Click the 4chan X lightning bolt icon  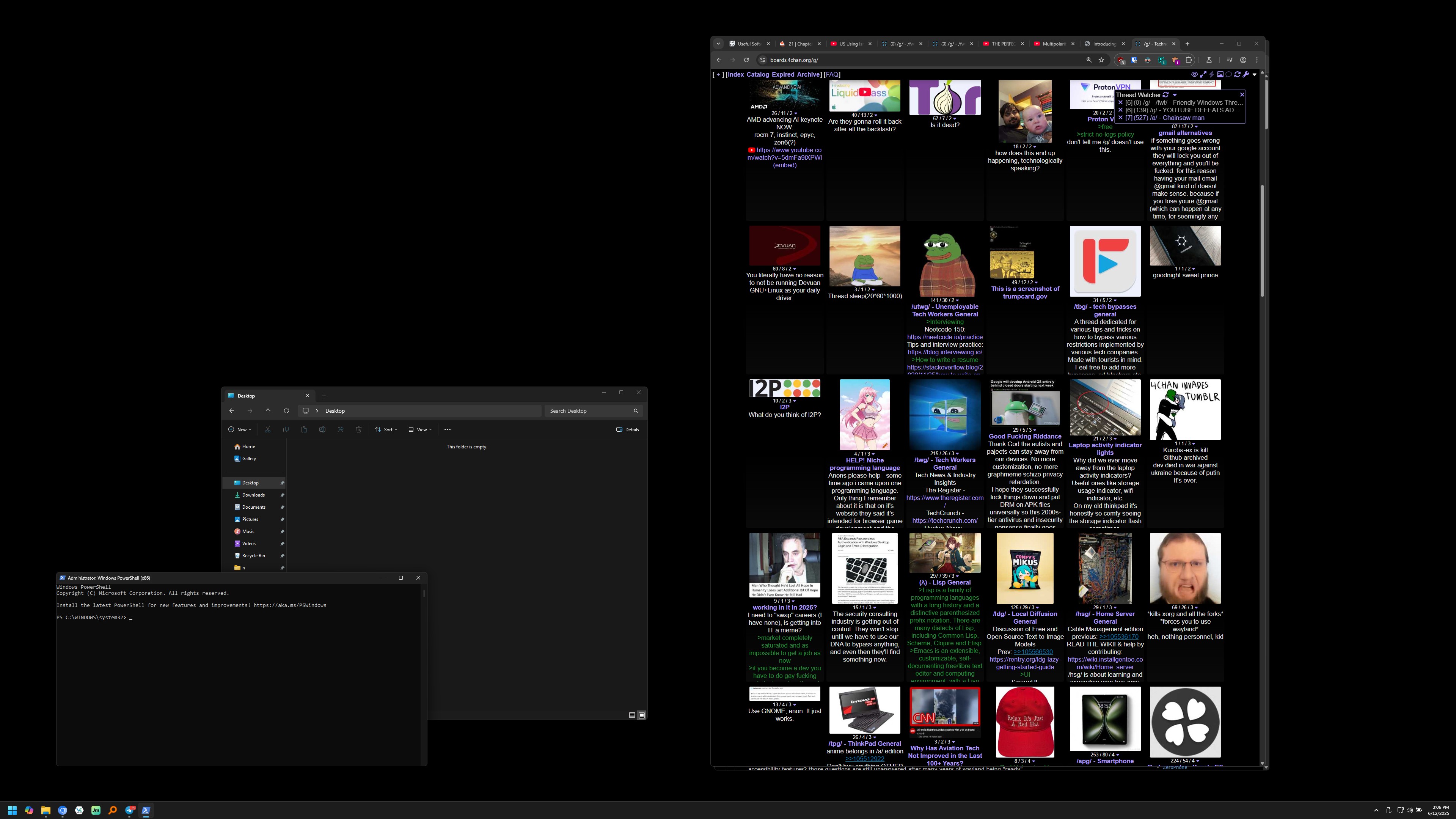tap(1212, 74)
